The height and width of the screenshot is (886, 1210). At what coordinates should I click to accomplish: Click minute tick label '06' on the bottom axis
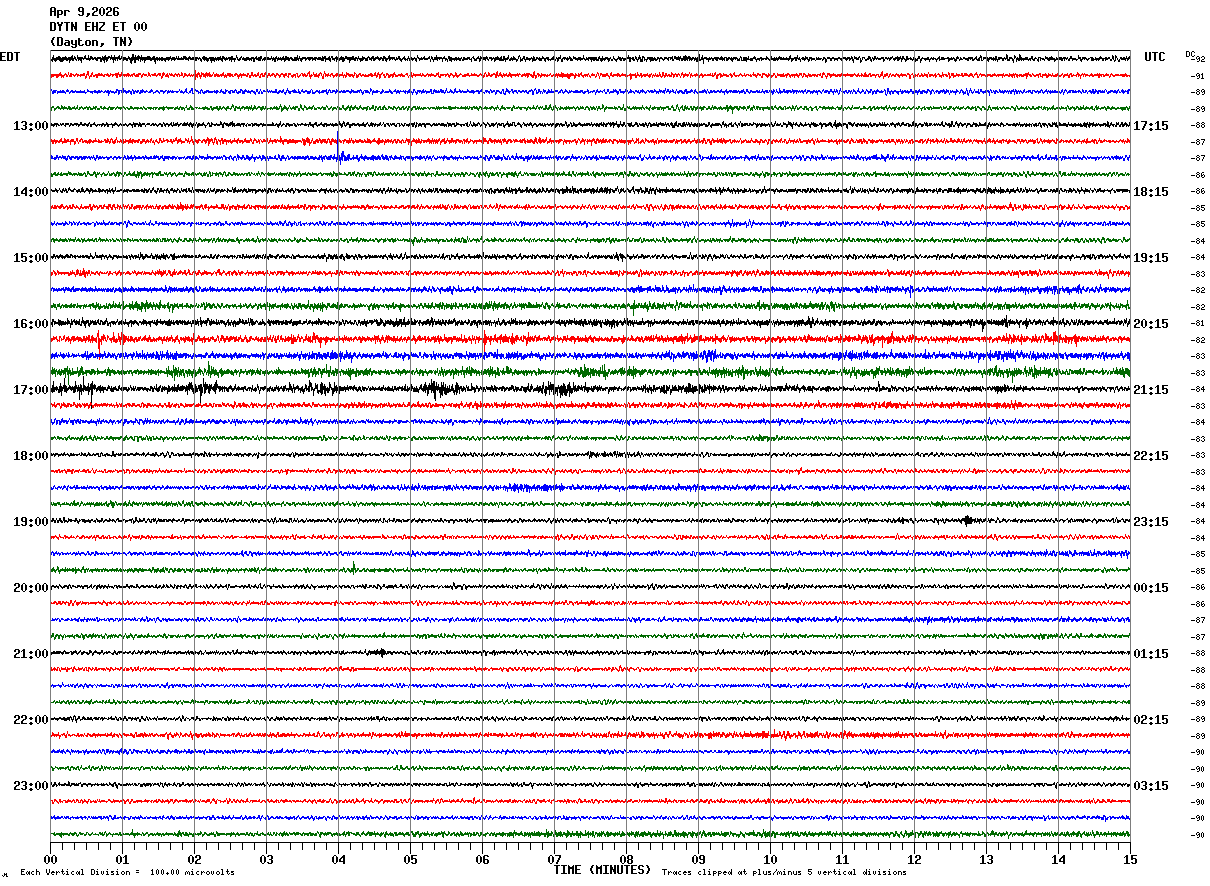click(482, 859)
